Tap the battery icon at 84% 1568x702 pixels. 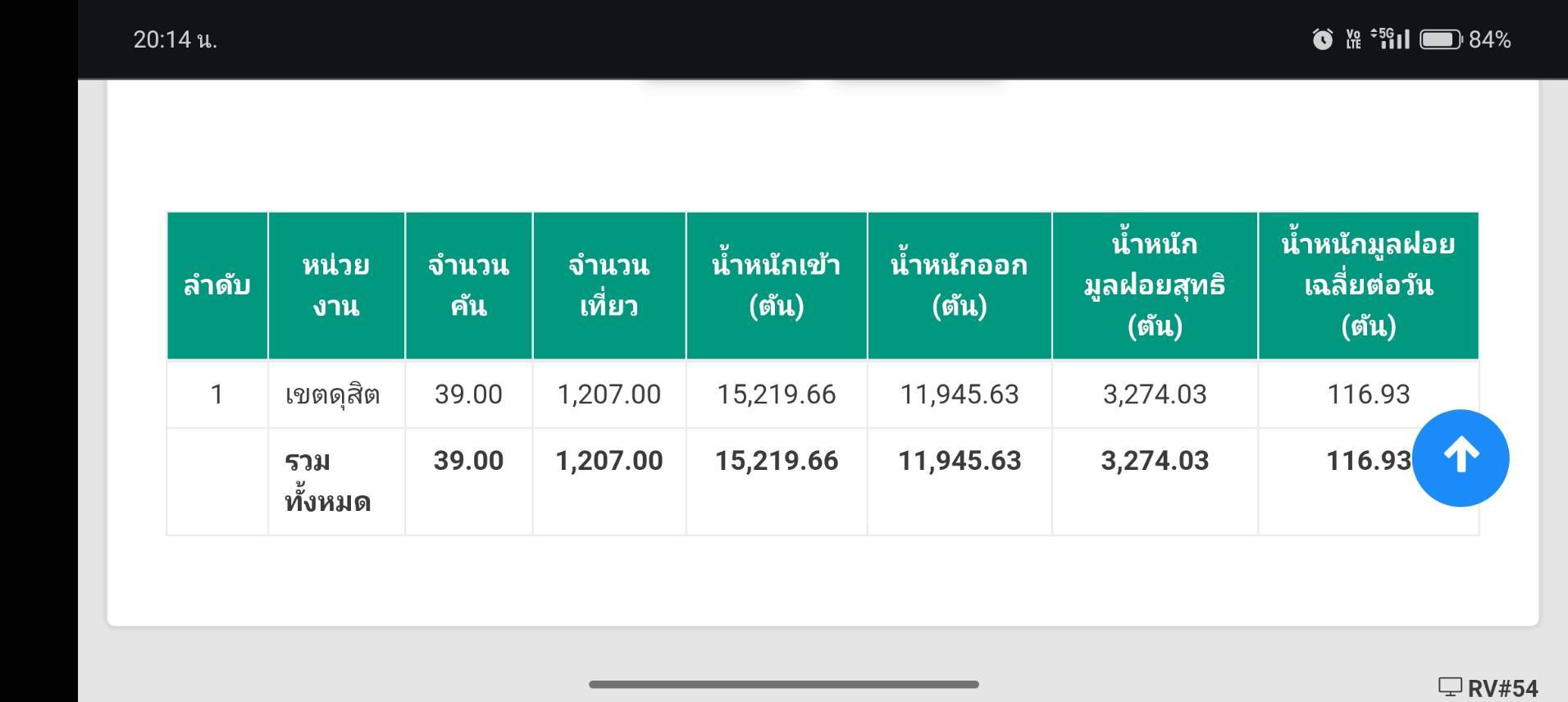point(1440,39)
